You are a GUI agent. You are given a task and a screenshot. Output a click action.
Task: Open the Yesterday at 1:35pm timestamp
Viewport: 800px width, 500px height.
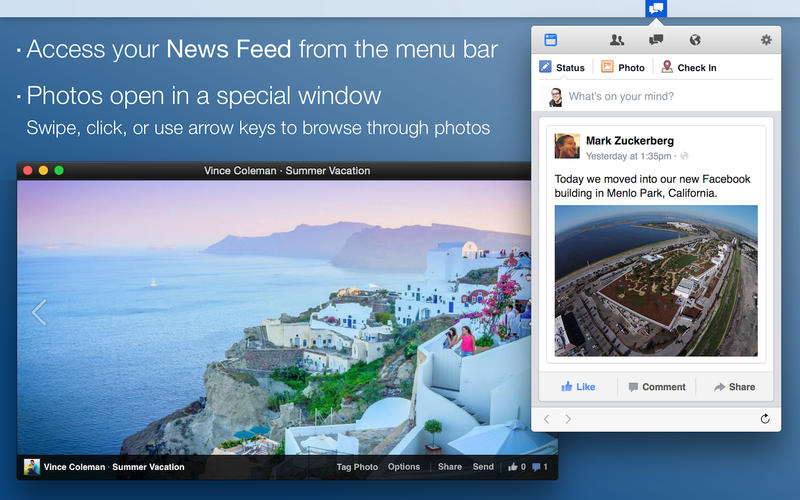click(628, 156)
